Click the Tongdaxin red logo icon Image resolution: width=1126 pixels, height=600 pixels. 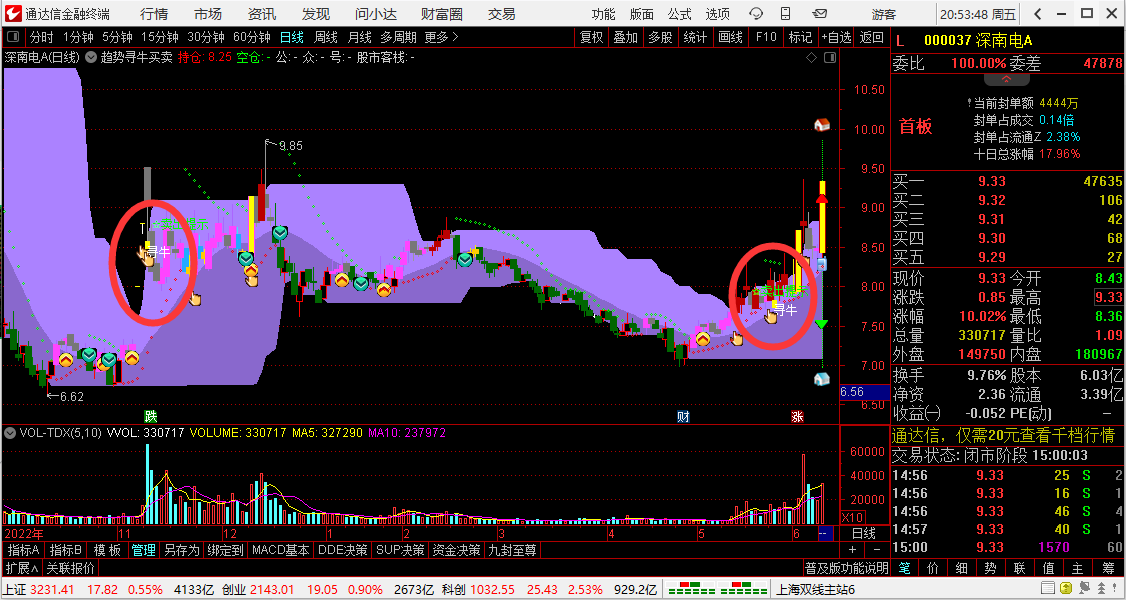[x=12, y=13]
